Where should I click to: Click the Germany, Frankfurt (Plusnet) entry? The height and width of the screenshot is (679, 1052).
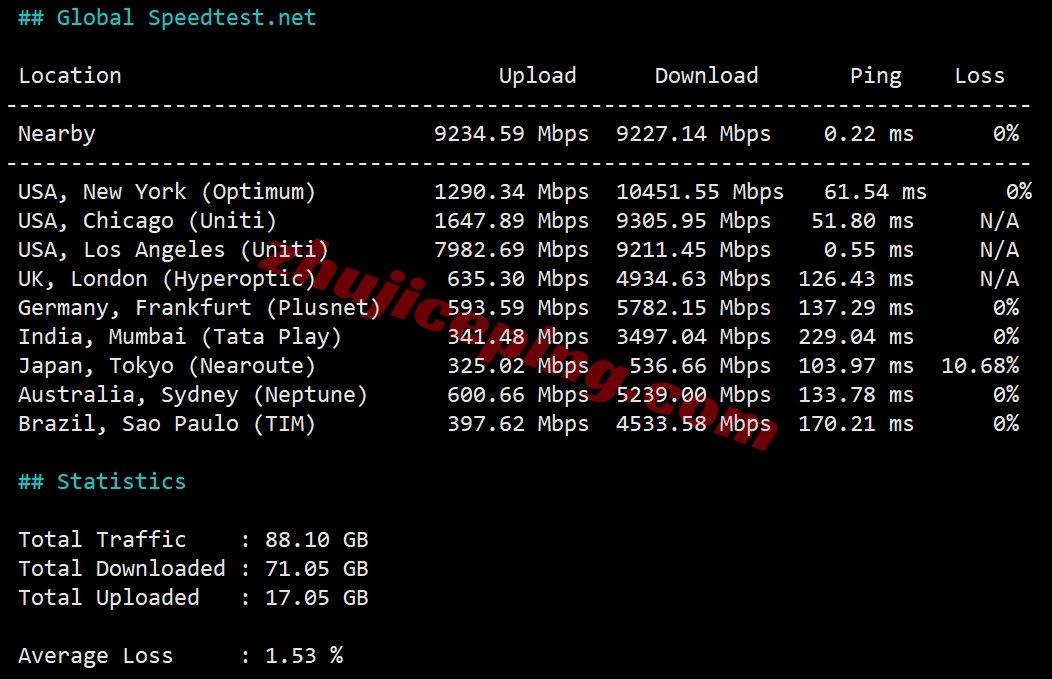tap(199, 308)
